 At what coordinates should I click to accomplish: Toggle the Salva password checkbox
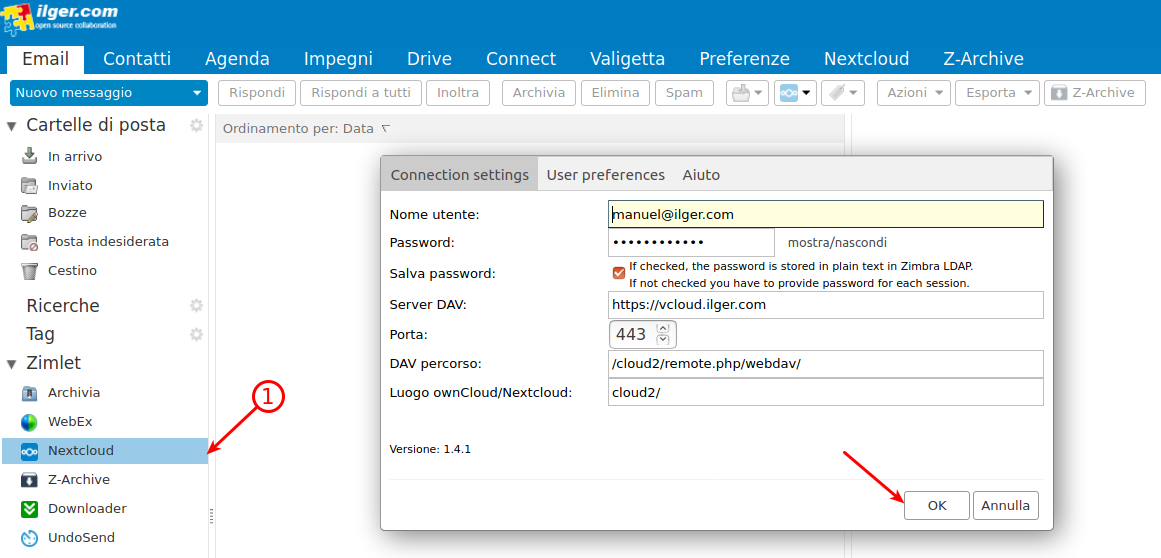click(x=619, y=273)
